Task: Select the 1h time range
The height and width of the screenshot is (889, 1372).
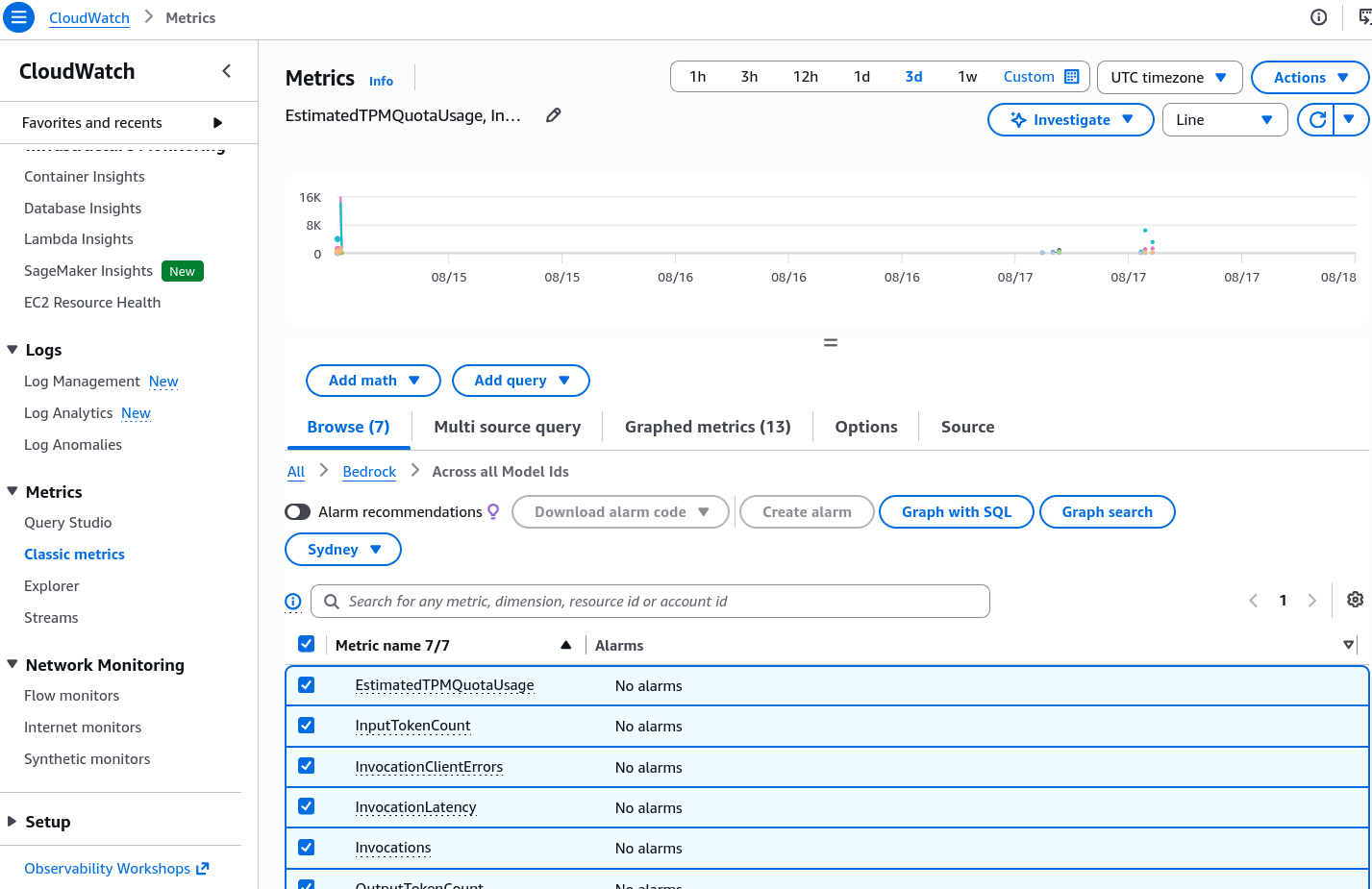Action: pos(698,77)
